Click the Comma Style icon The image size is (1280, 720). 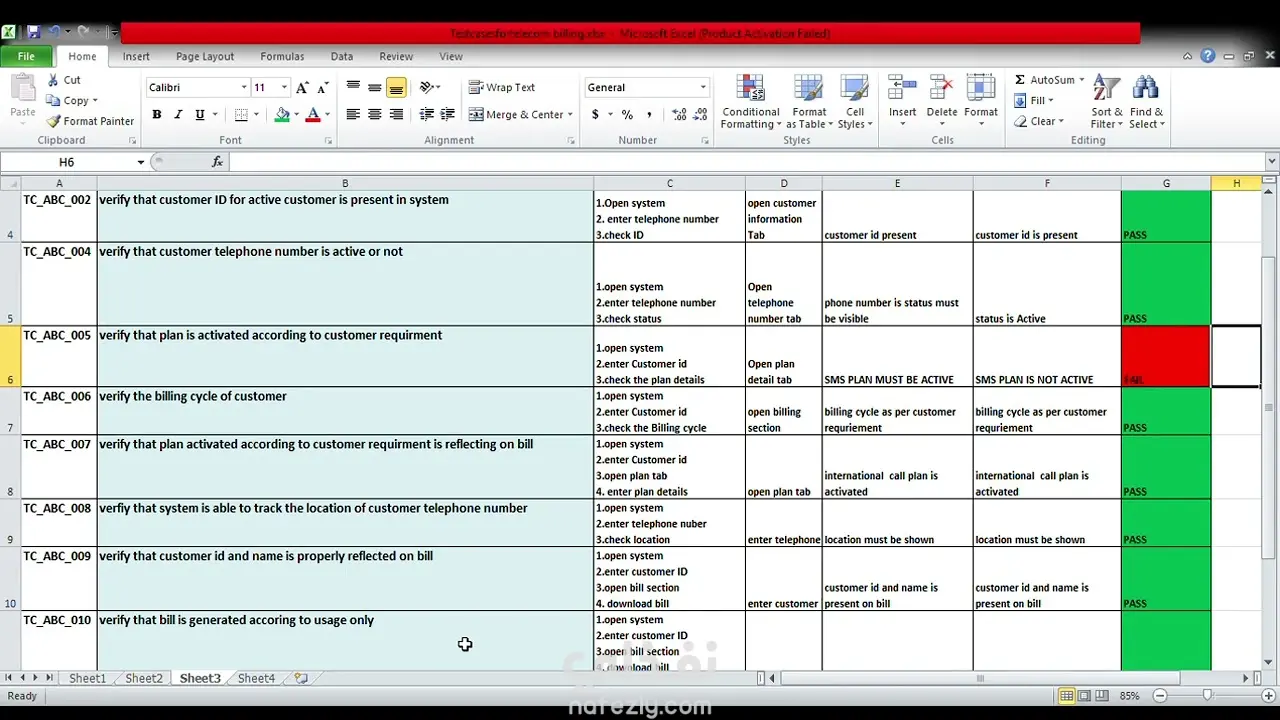pos(649,115)
